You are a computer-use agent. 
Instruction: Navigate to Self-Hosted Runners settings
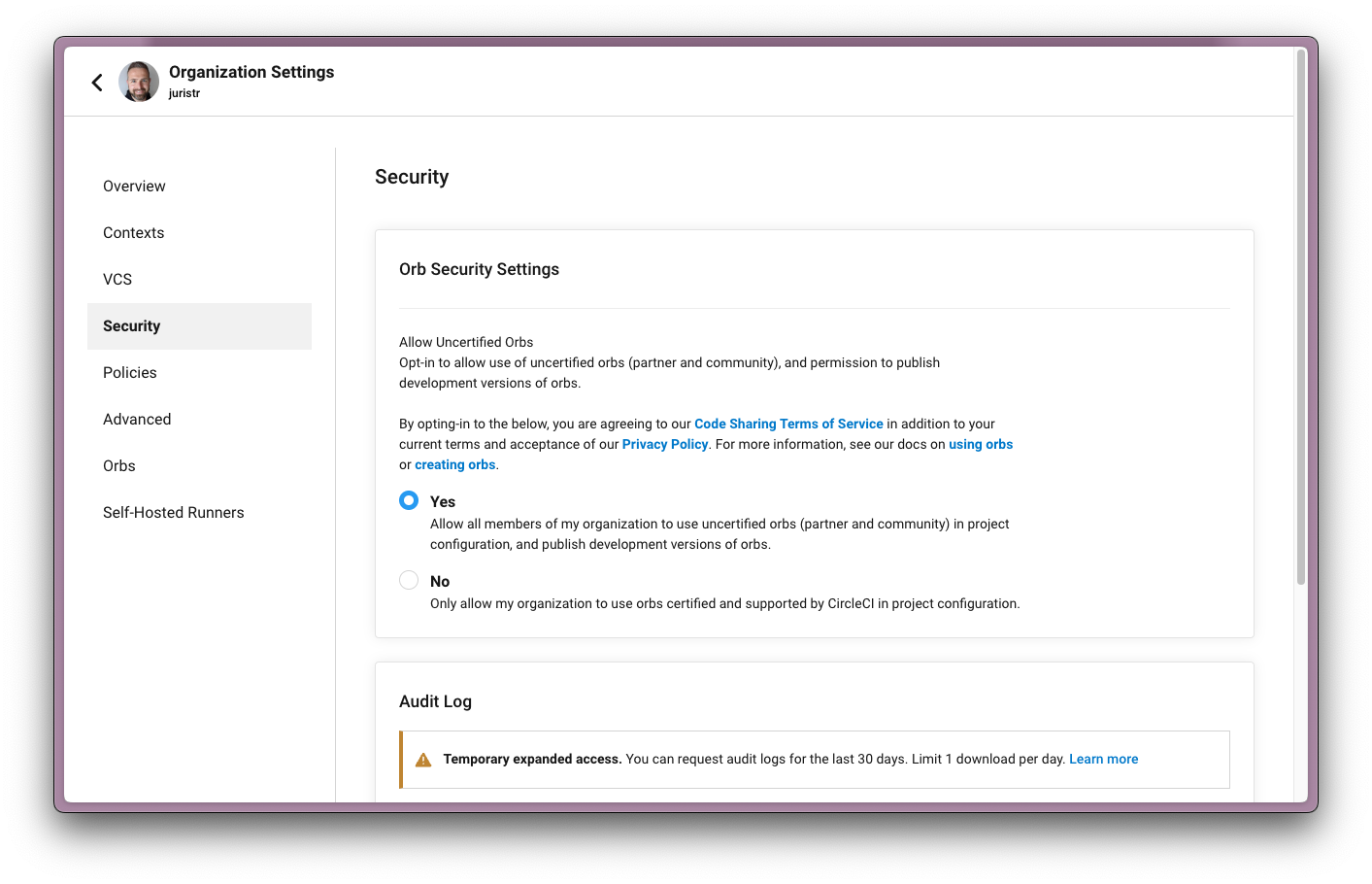[x=173, y=512]
